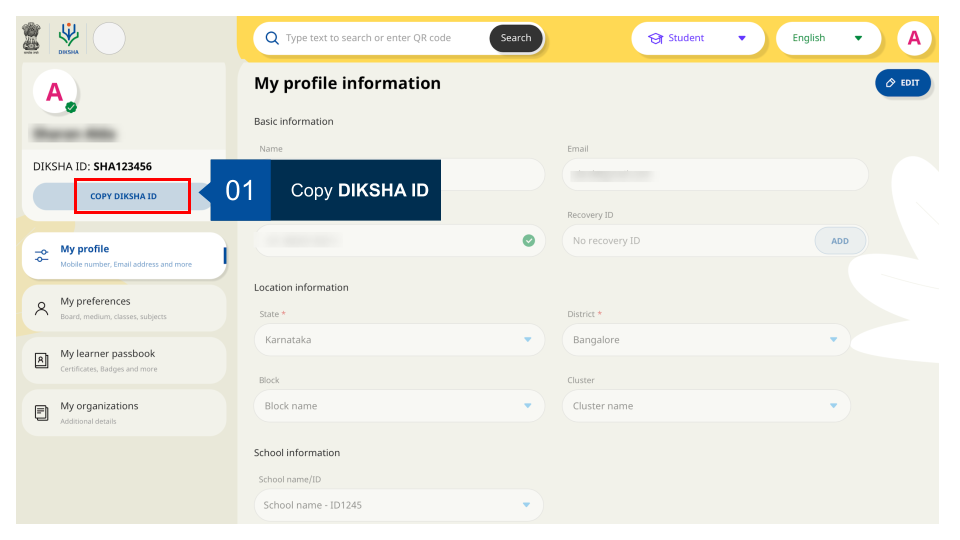
Task: Open the user avatar menu at top right
Action: [x=913, y=38]
